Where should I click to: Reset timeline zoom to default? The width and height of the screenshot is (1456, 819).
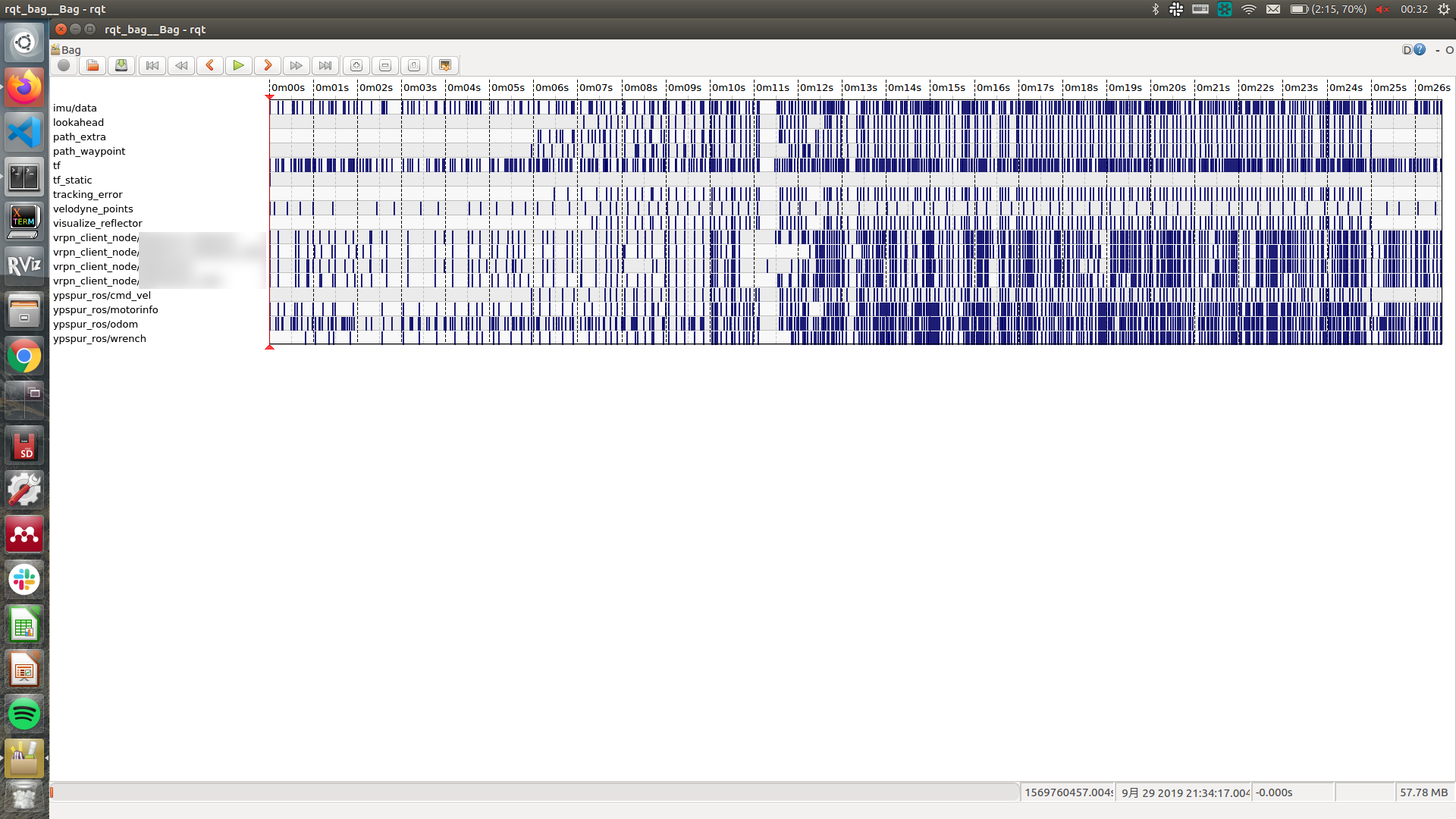pos(414,65)
